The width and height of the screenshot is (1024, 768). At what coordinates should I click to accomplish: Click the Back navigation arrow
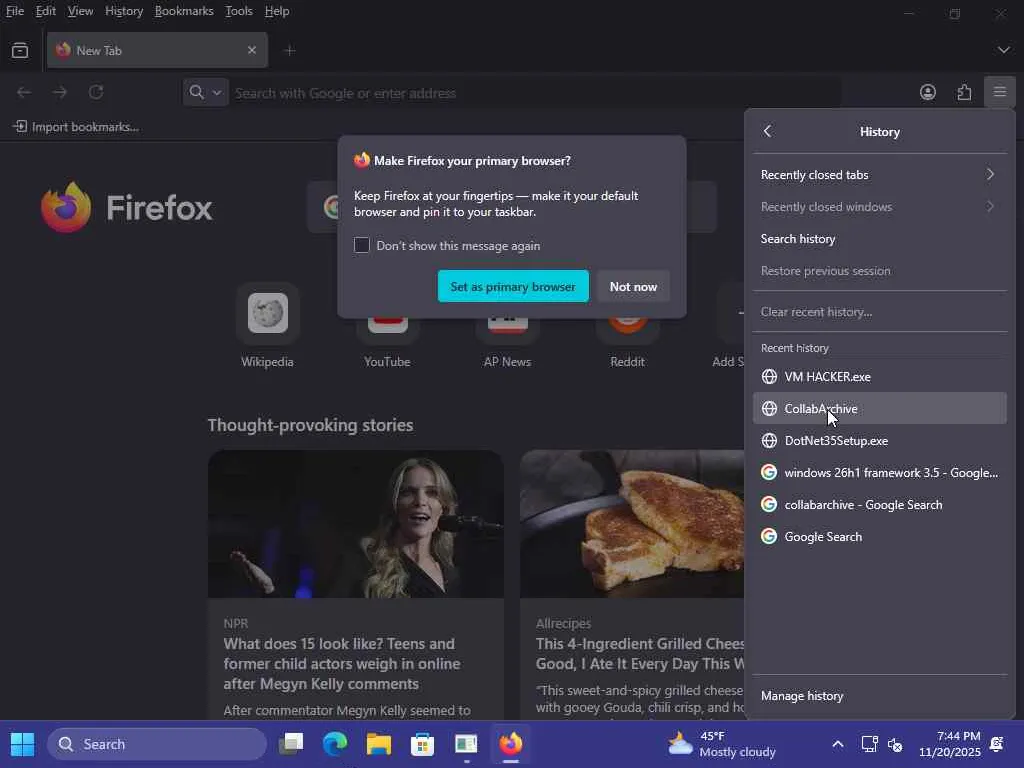tap(24, 93)
